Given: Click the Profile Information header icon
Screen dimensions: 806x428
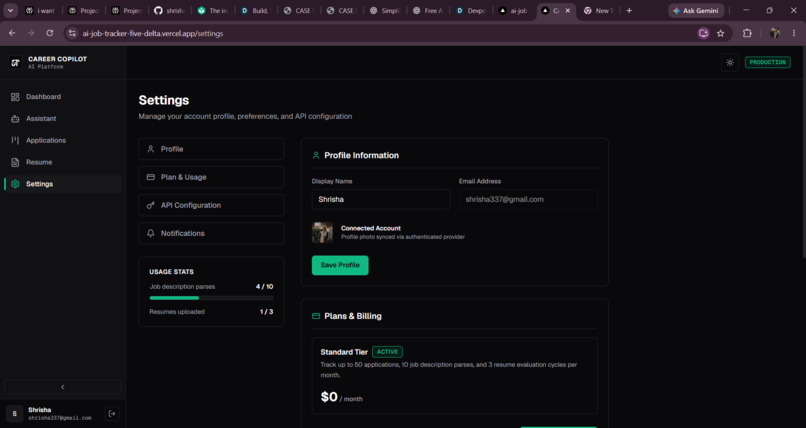Looking at the screenshot, I should pyautogui.click(x=316, y=155).
